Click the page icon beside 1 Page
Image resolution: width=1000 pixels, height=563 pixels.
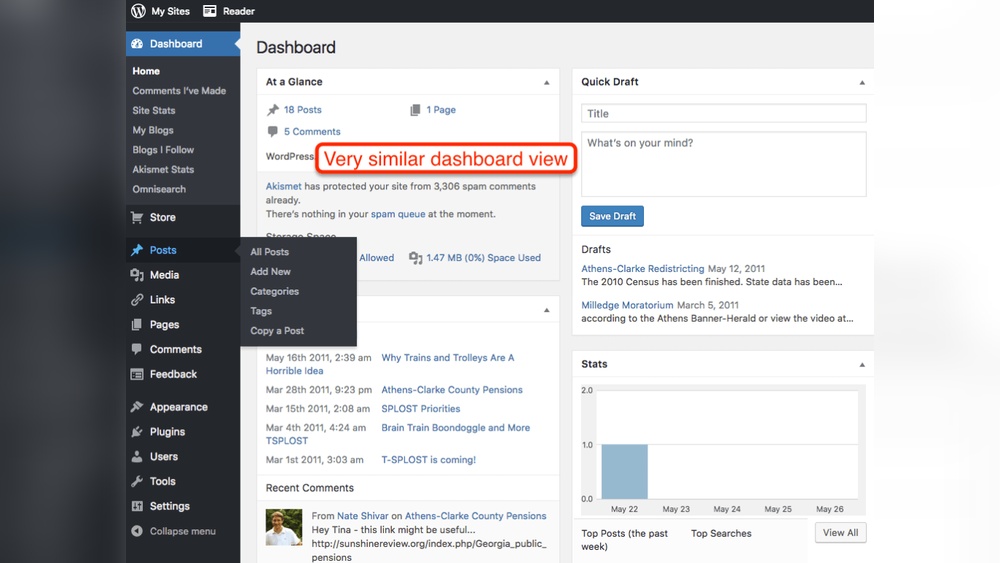(x=415, y=110)
